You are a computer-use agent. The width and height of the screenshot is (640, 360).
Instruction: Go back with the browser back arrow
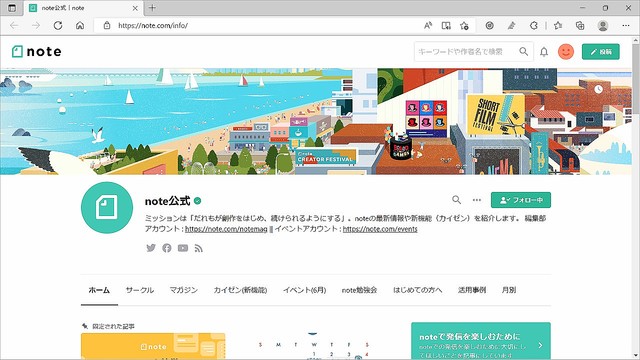click(x=14, y=25)
